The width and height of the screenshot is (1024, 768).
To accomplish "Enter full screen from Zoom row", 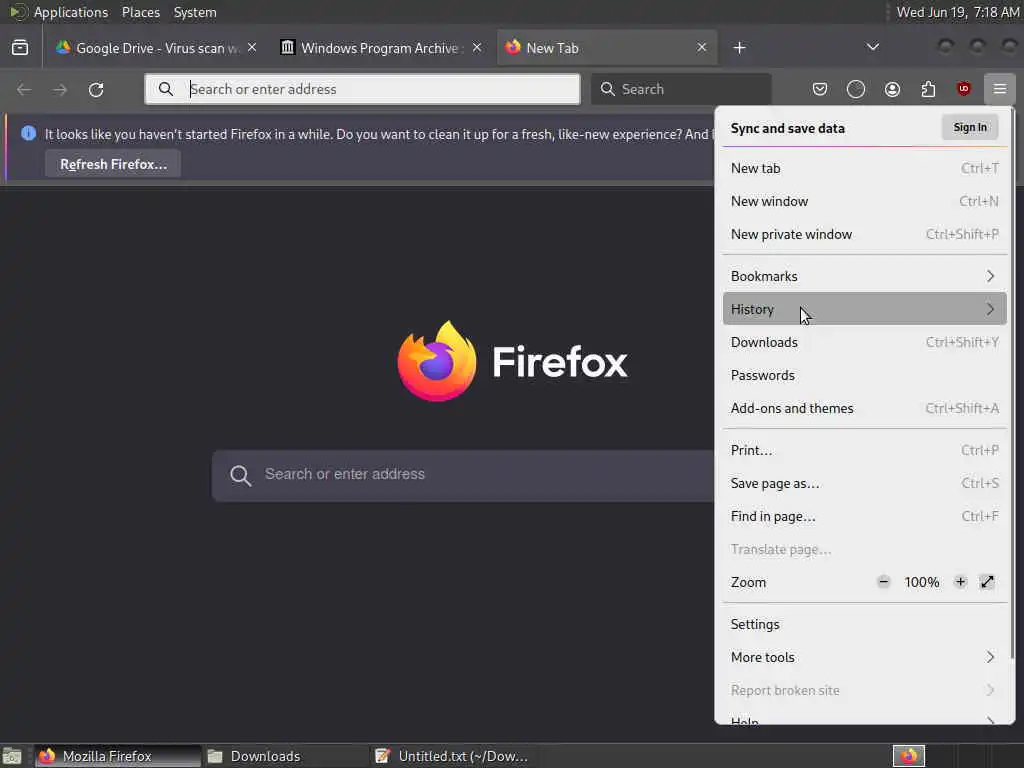I will point(987,582).
